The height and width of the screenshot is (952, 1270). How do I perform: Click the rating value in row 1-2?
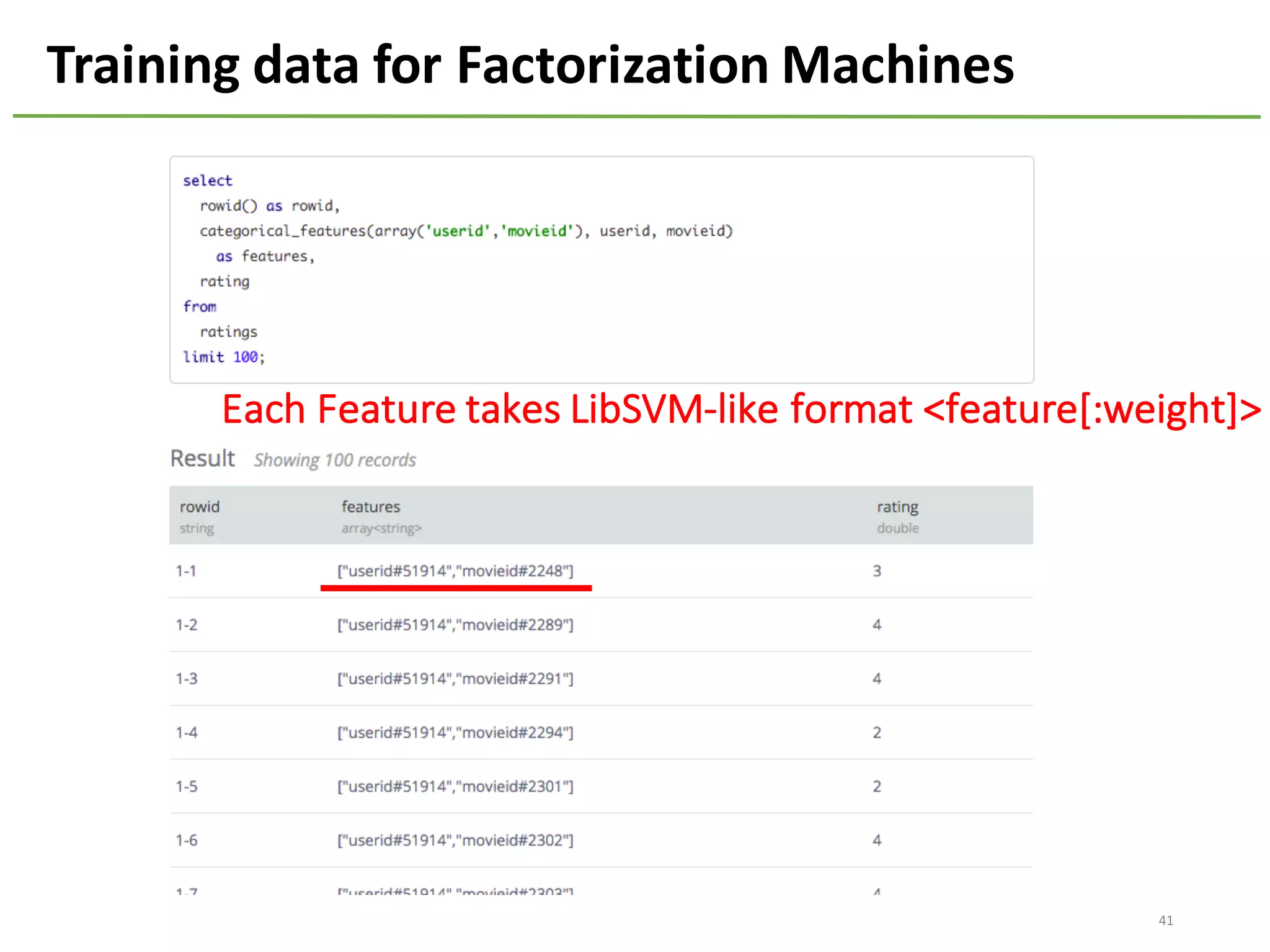[877, 625]
